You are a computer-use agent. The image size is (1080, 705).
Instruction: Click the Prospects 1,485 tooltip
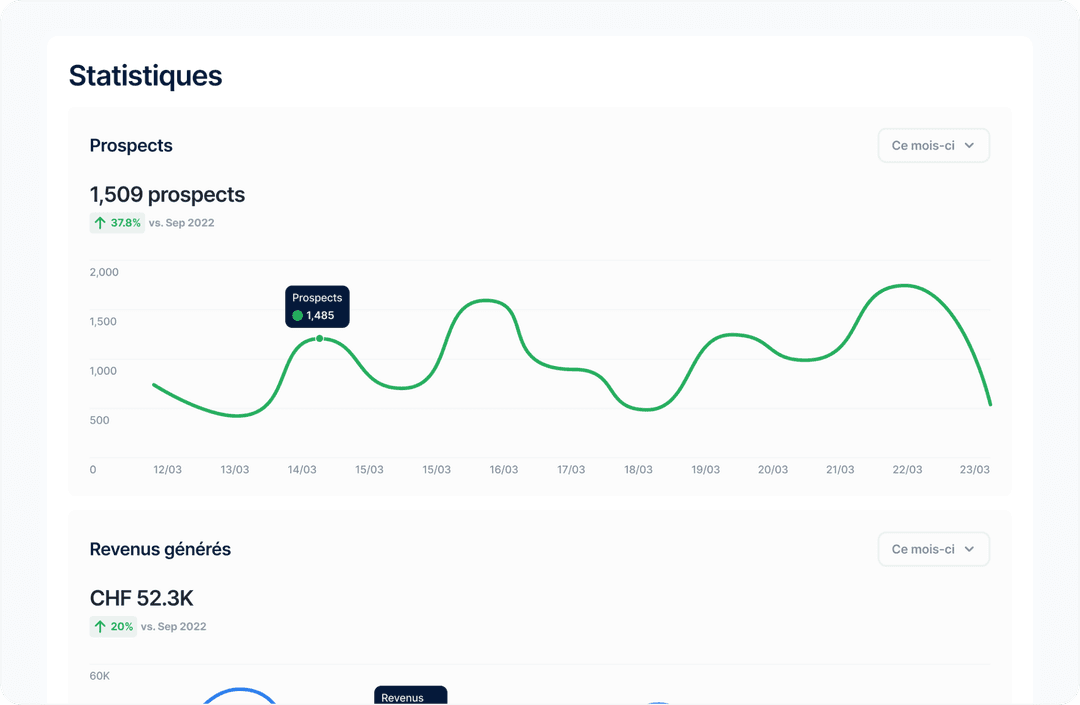(x=318, y=306)
